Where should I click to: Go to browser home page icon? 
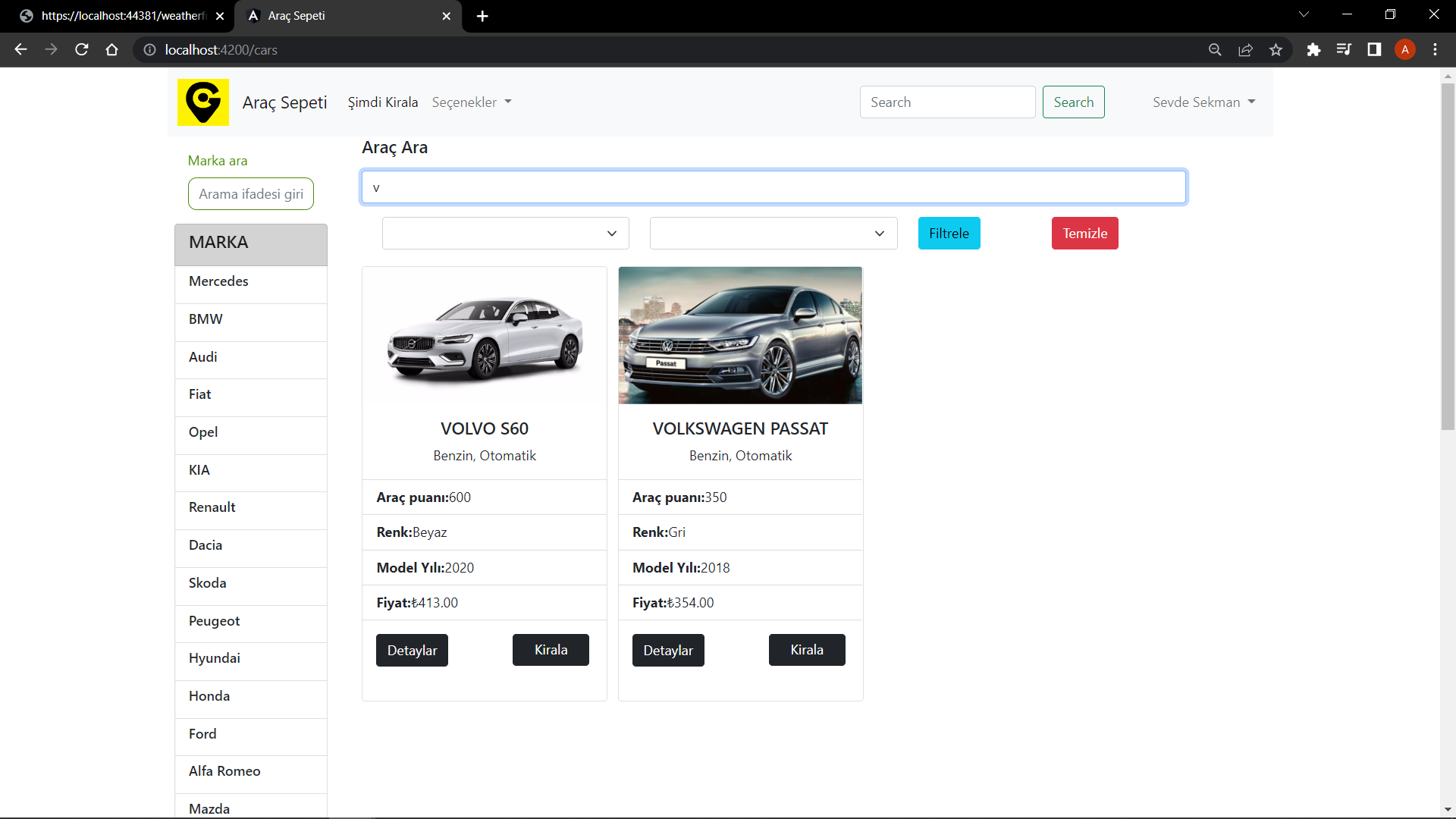pyautogui.click(x=112, y=50)
